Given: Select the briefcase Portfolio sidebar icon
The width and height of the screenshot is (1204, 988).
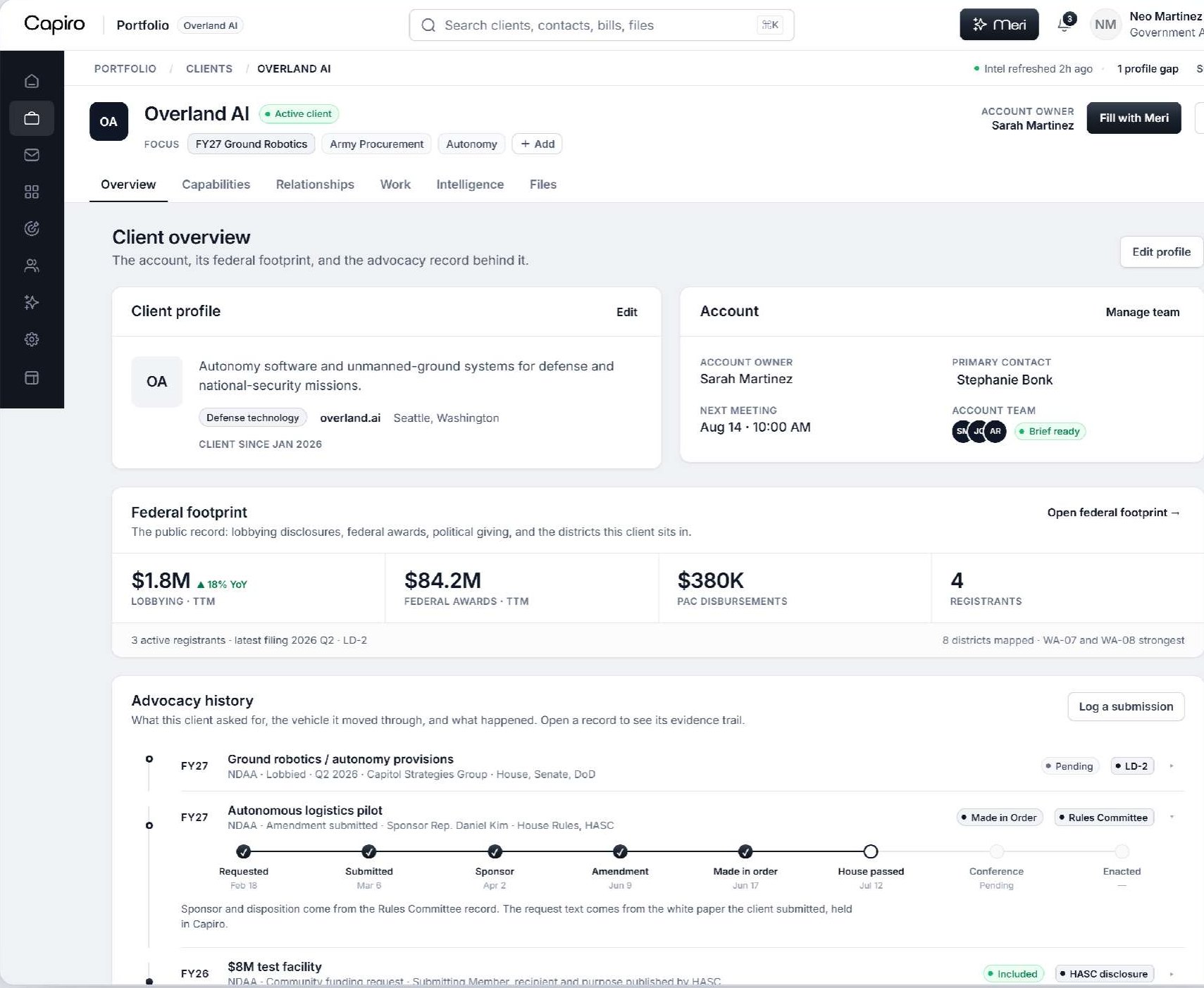Looking at the screenshot, I should 32,118.
